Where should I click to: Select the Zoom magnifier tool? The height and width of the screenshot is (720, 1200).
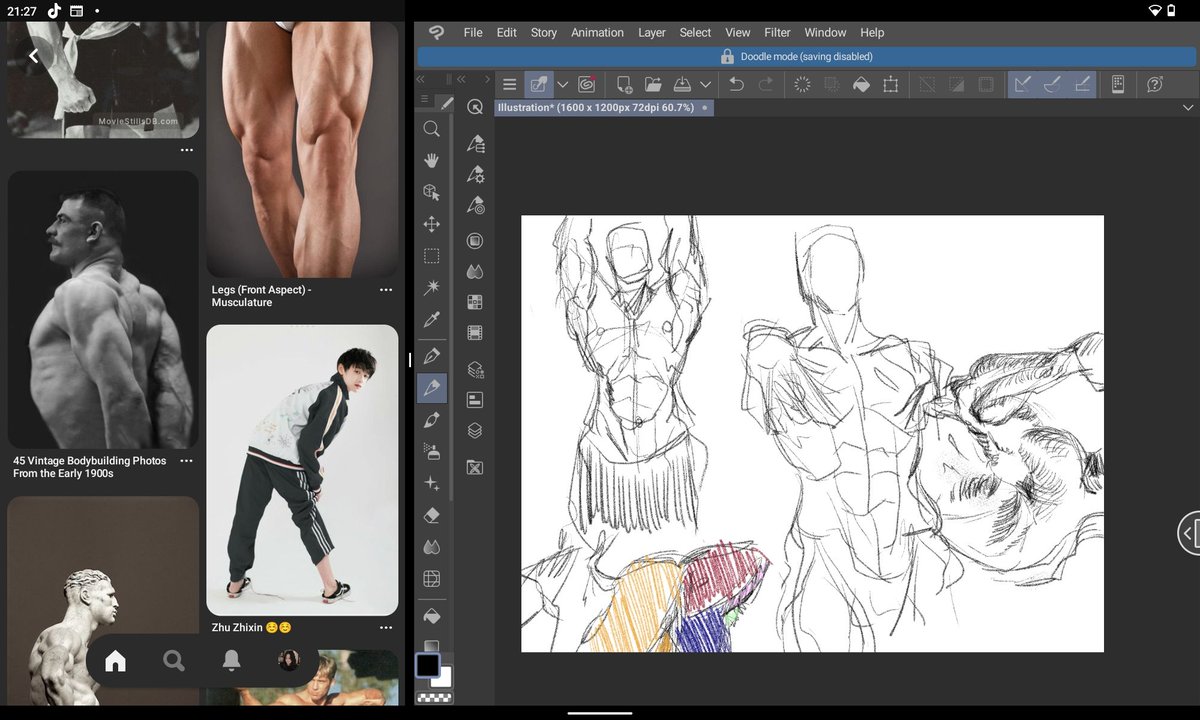(x=432, y=129)
